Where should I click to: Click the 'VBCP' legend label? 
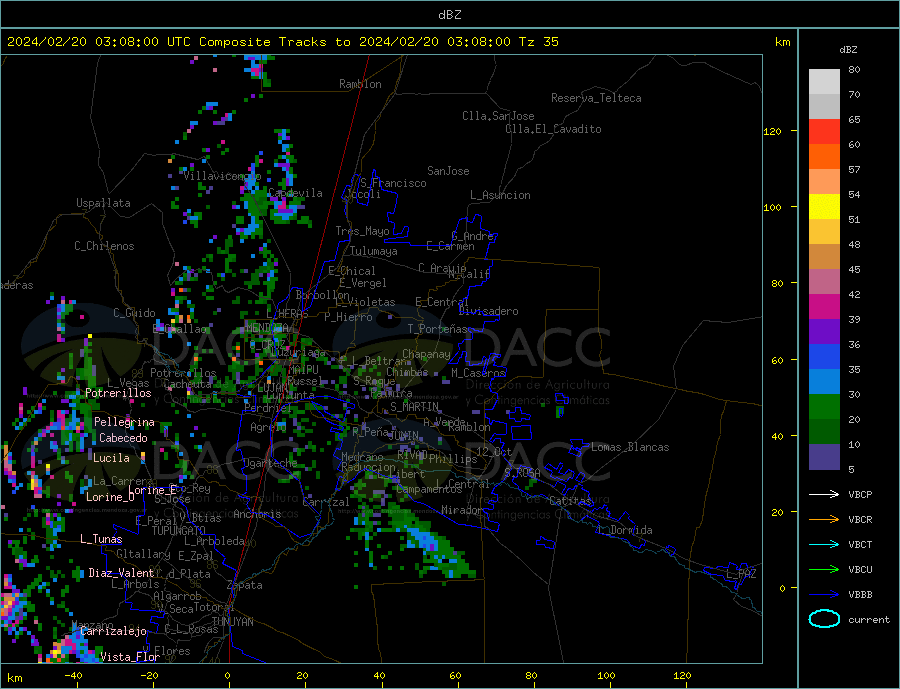860,494
